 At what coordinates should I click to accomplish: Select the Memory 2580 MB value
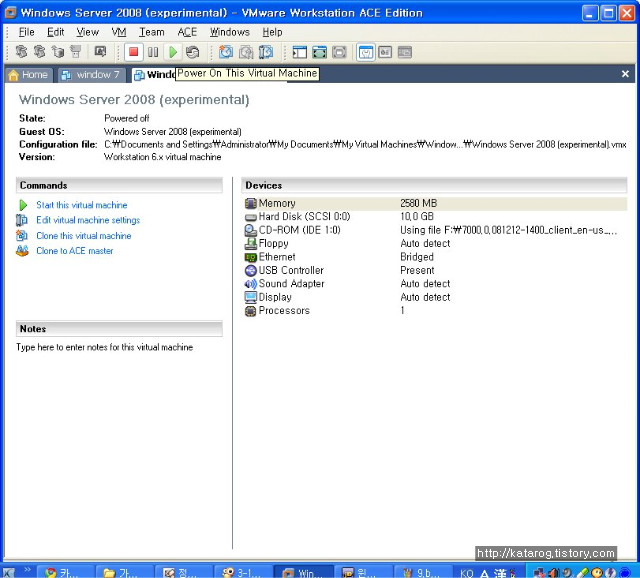click(418, 203)
